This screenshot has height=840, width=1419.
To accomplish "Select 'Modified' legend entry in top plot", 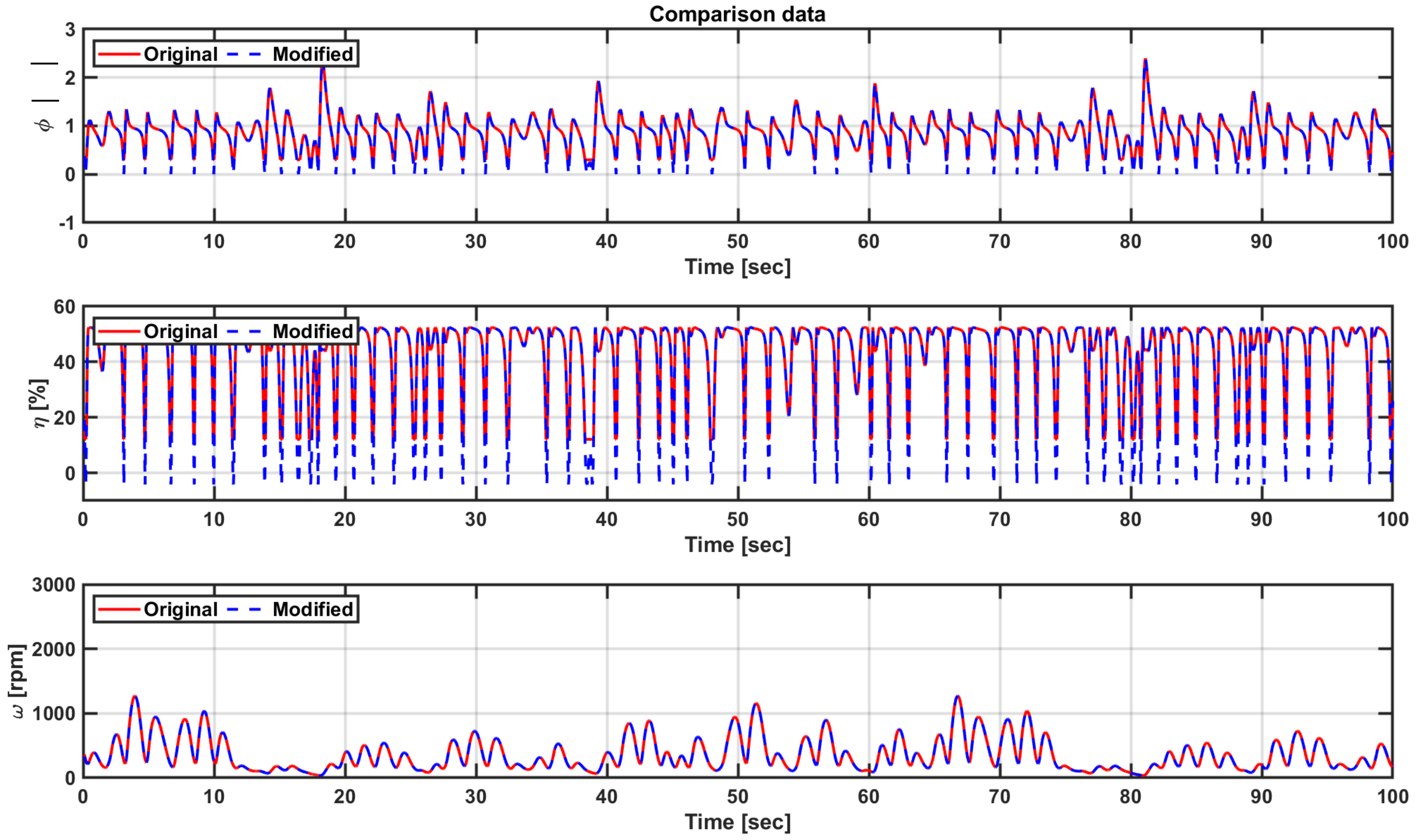I will click(313, 54).
